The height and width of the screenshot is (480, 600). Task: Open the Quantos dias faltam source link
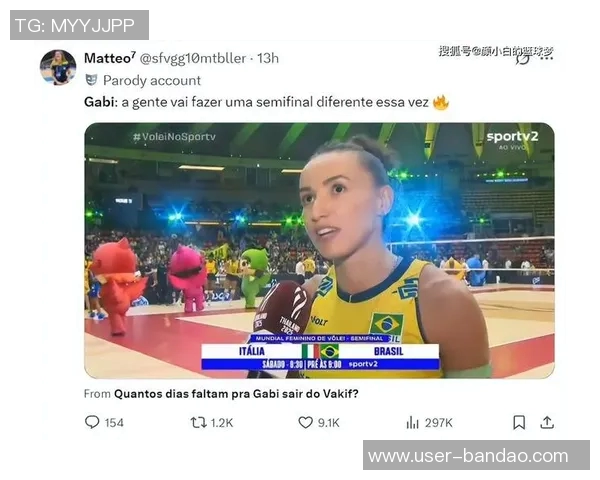click(x=236, y=393)
